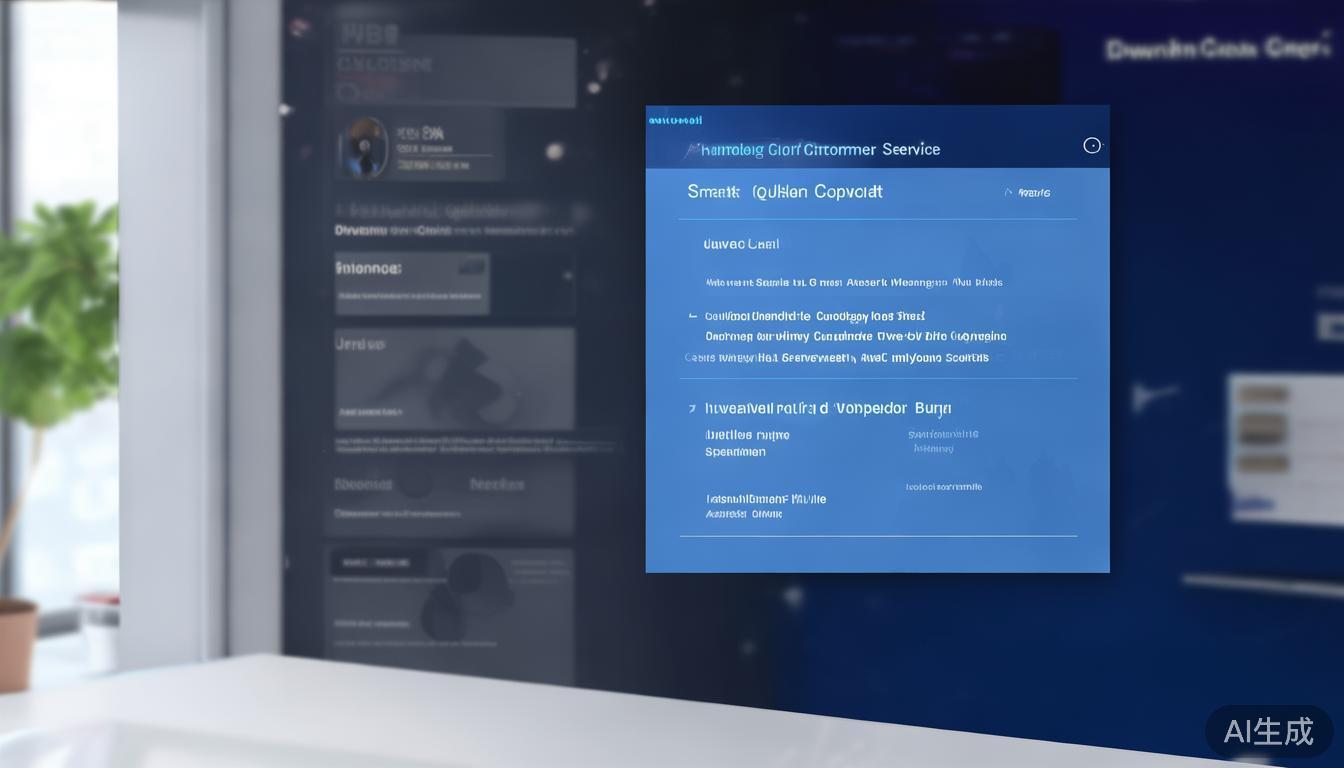Select the Smark Quklen Copvoidt heading
The height and width of the screenshot is (768, 1344).
[x=785, y=192]
